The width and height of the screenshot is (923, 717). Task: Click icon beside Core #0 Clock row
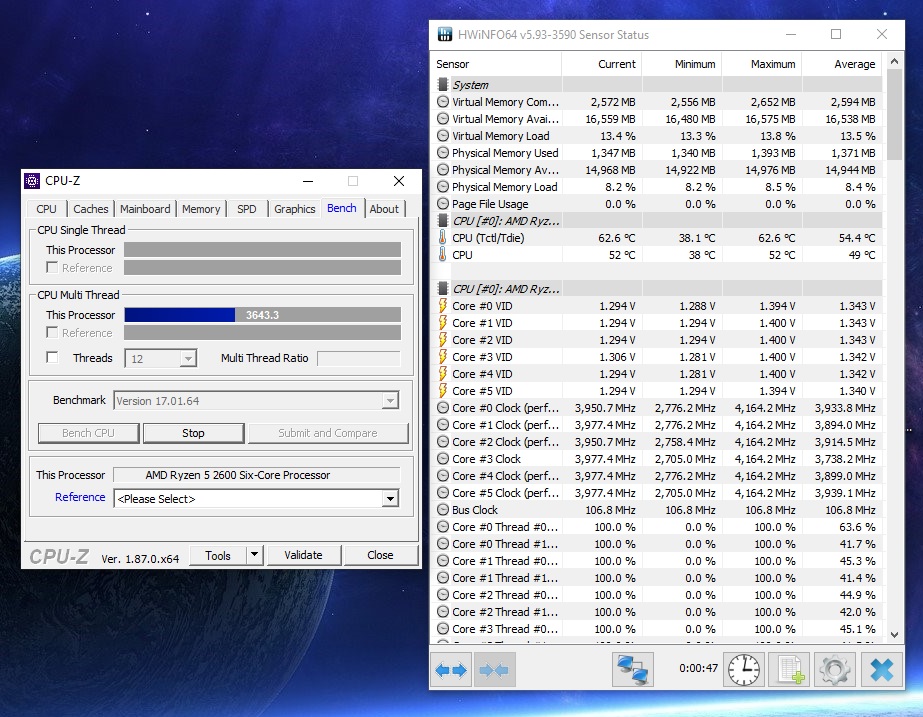tap(443, 408)
